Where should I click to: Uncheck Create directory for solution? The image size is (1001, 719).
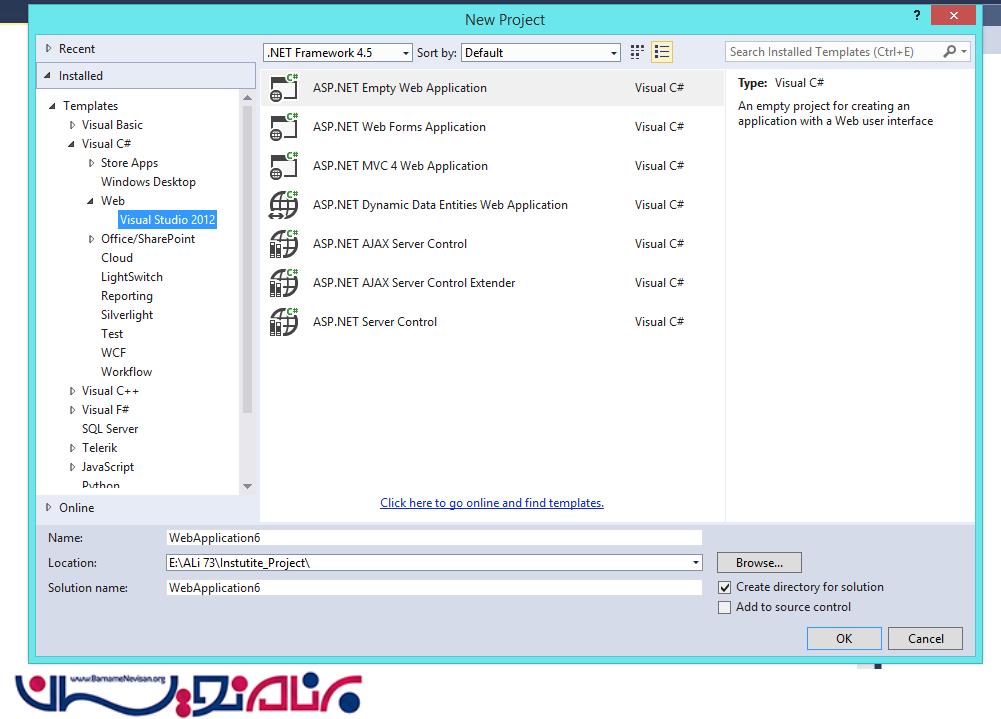725,588
